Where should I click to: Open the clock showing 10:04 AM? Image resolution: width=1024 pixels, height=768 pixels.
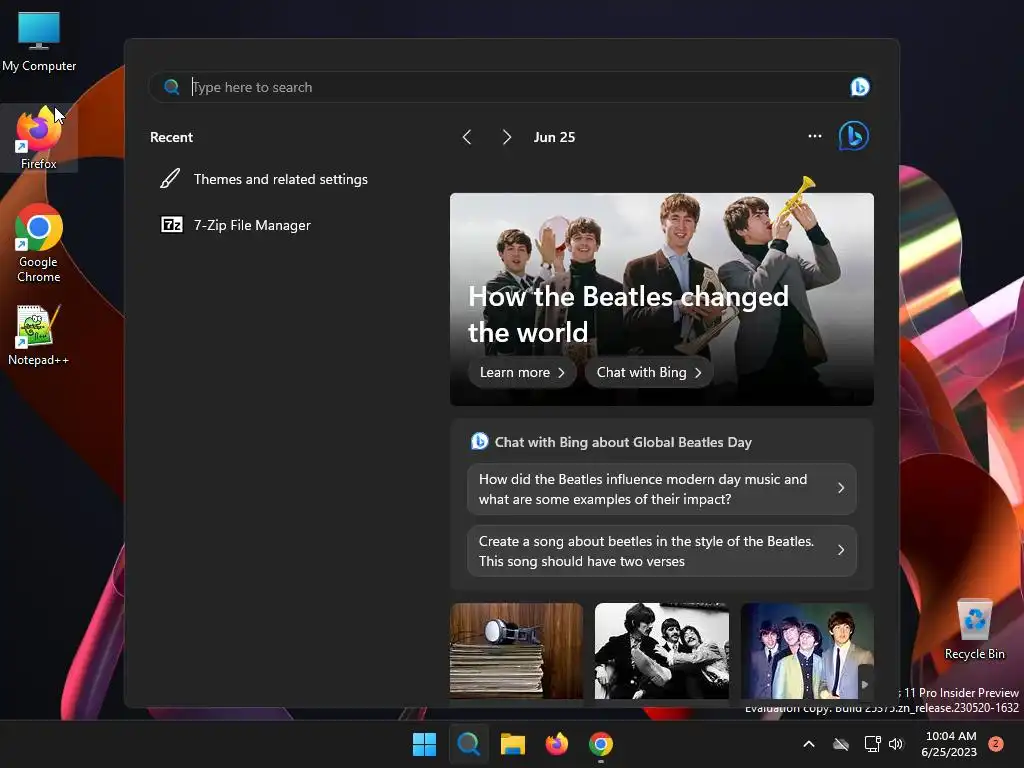(950, 744)
